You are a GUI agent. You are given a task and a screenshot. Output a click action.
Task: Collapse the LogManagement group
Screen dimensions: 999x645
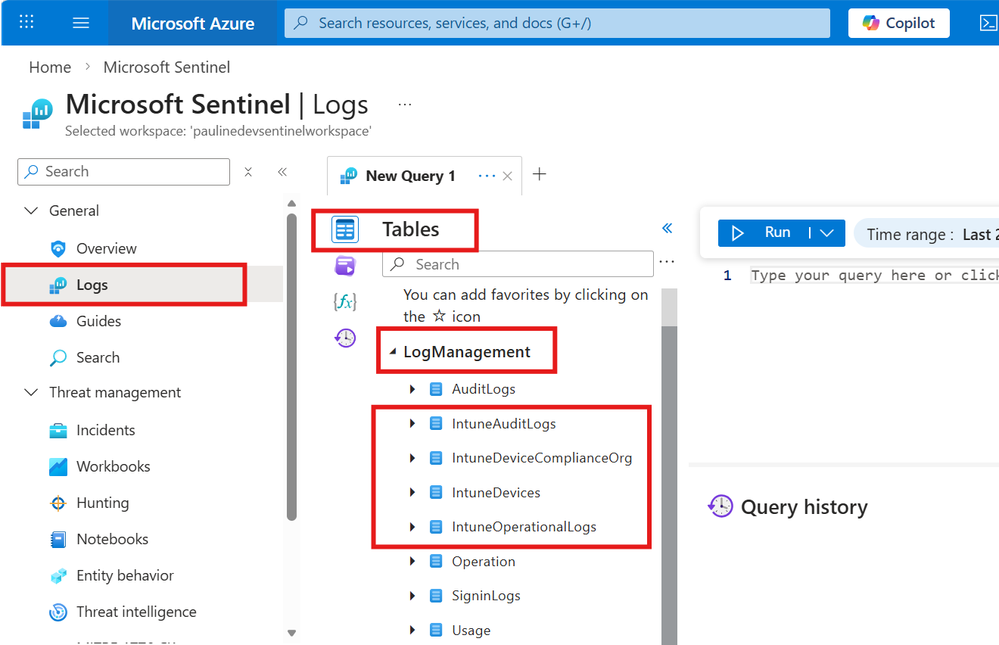[393, 352]
